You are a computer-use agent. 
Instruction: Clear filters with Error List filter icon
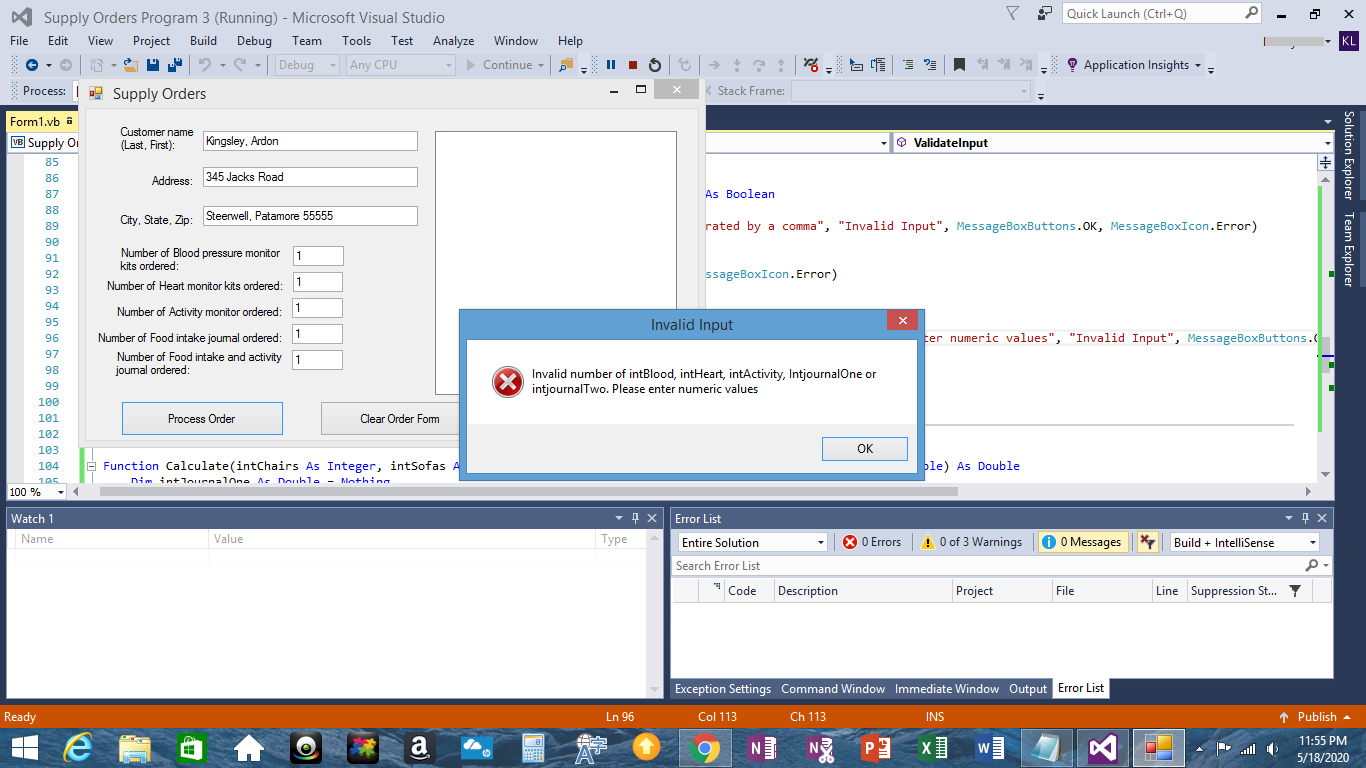[1148, 542]
